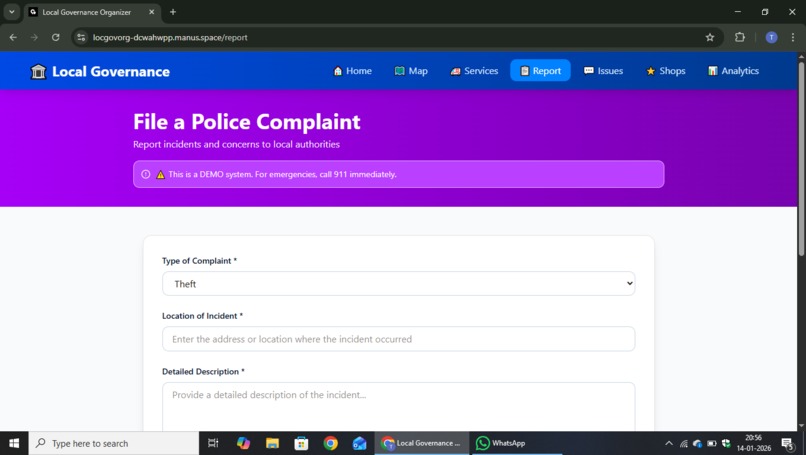The height and width of the screenshot is (455, 806).
Task: Open the network status tray icon
Action: 684,443
